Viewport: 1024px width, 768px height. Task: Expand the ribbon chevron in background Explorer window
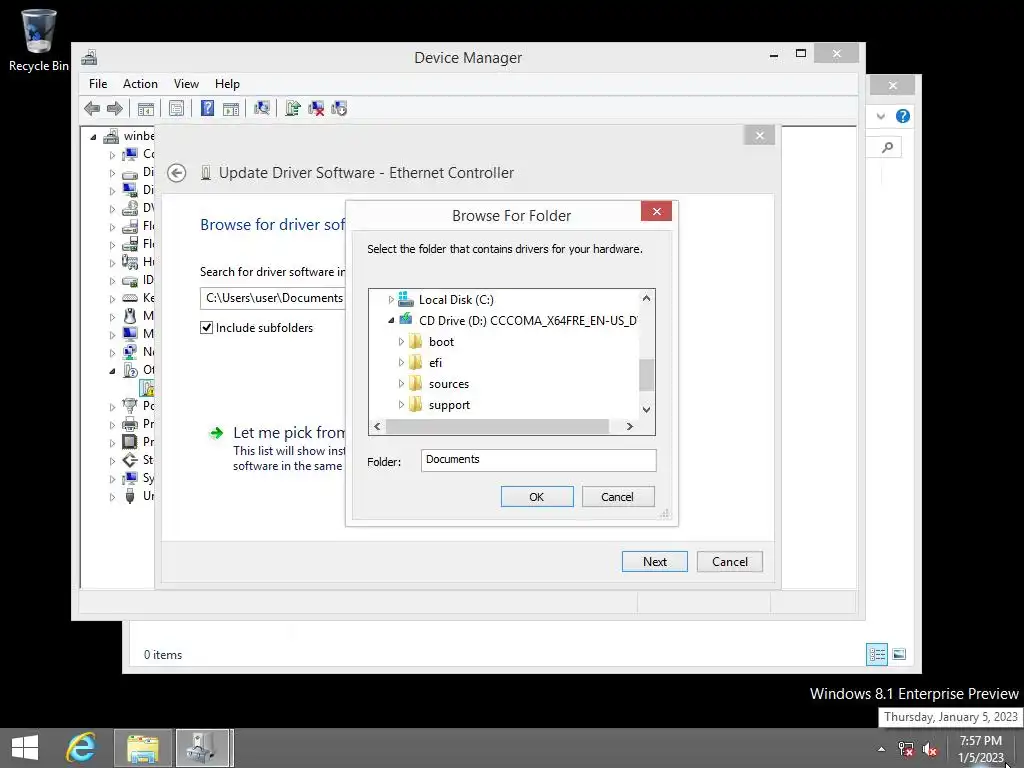880,116
